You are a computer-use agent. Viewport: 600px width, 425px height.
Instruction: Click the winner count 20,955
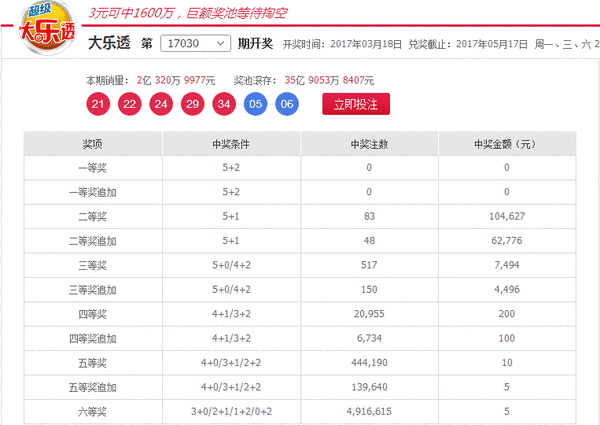pyautogui.click(x=369, y=314)
